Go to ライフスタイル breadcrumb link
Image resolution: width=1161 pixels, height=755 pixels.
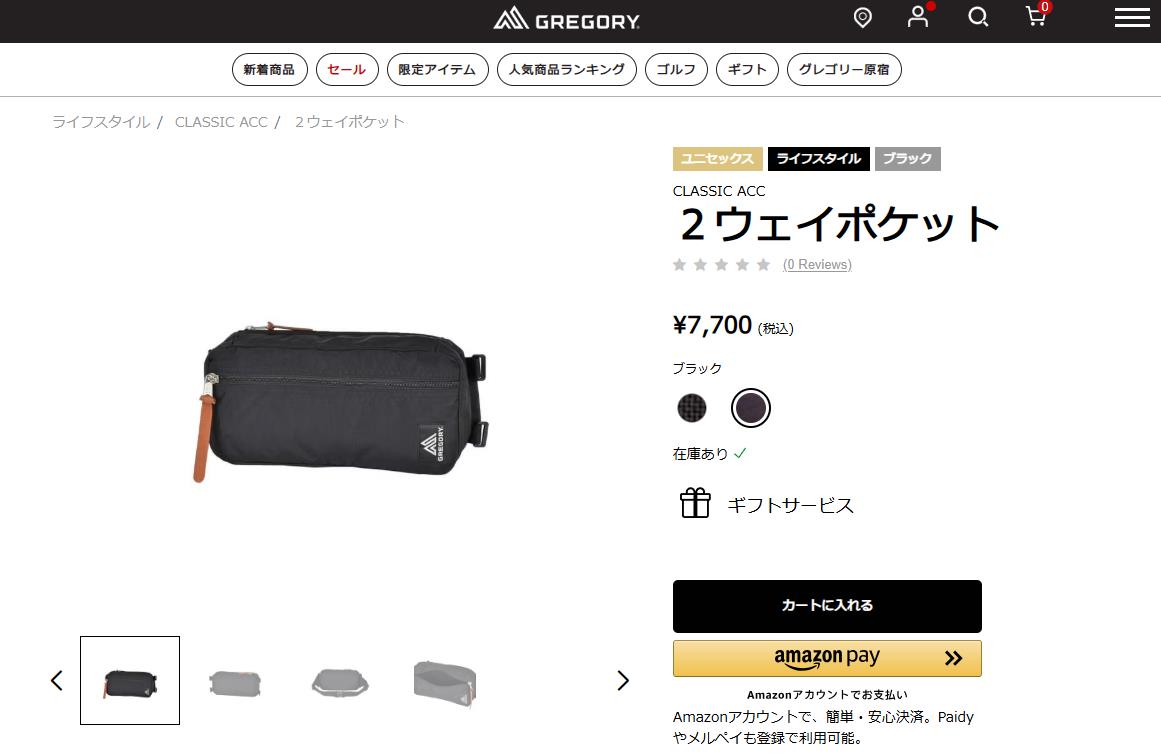coord(101,121)
